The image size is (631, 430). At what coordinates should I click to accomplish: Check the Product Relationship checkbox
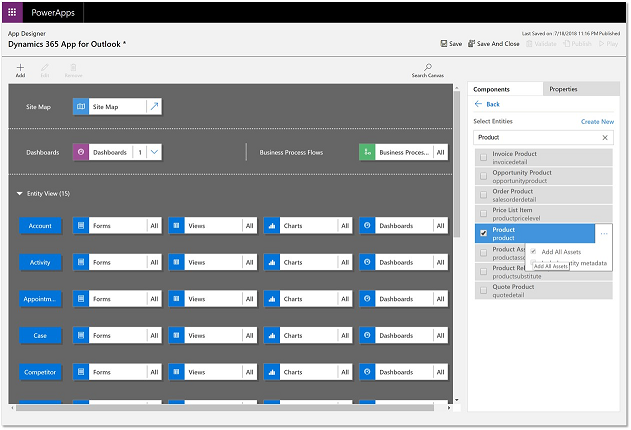coord(483,272)
